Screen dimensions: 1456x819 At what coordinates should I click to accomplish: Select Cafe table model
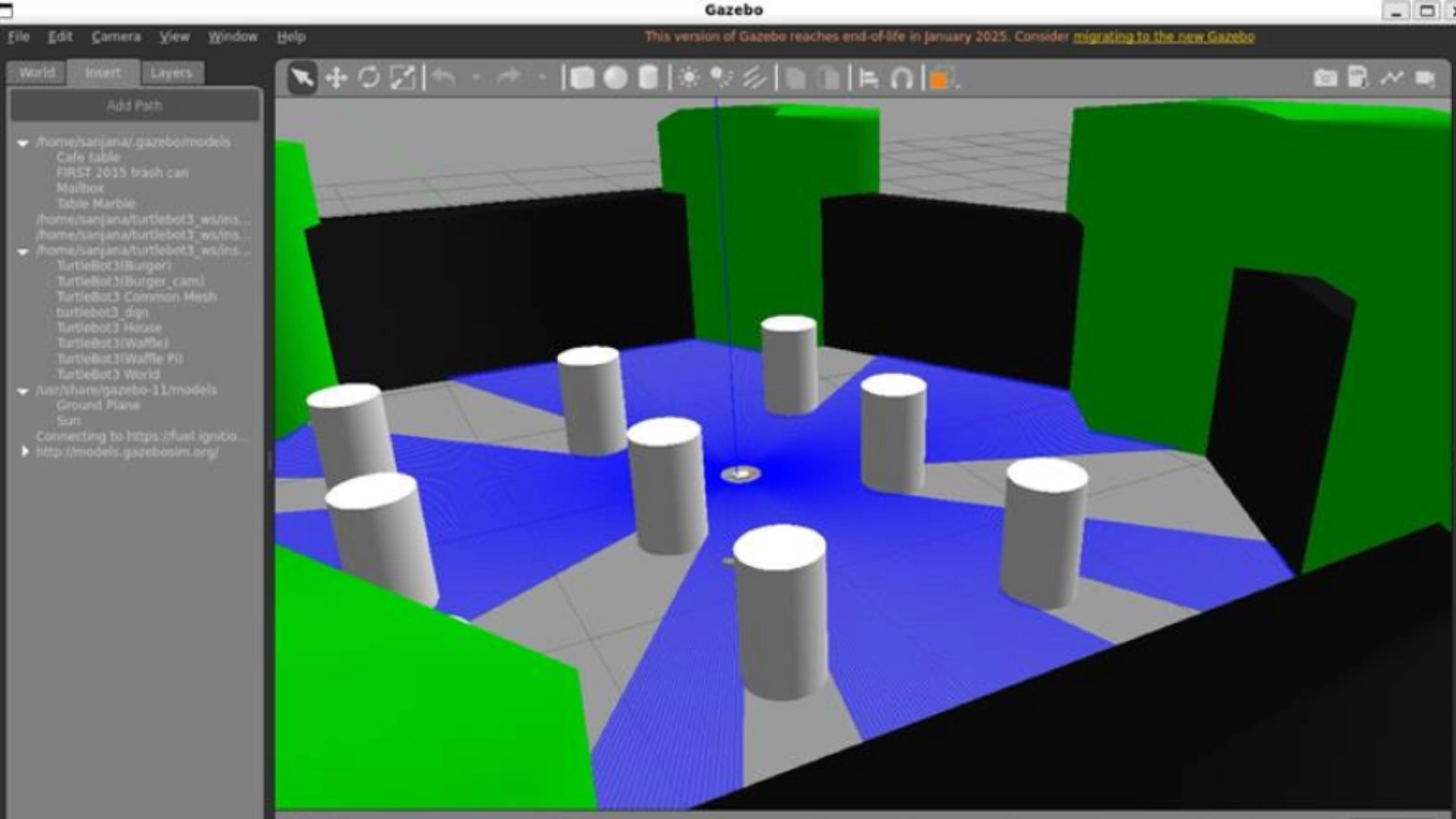[x=88, y=157]
